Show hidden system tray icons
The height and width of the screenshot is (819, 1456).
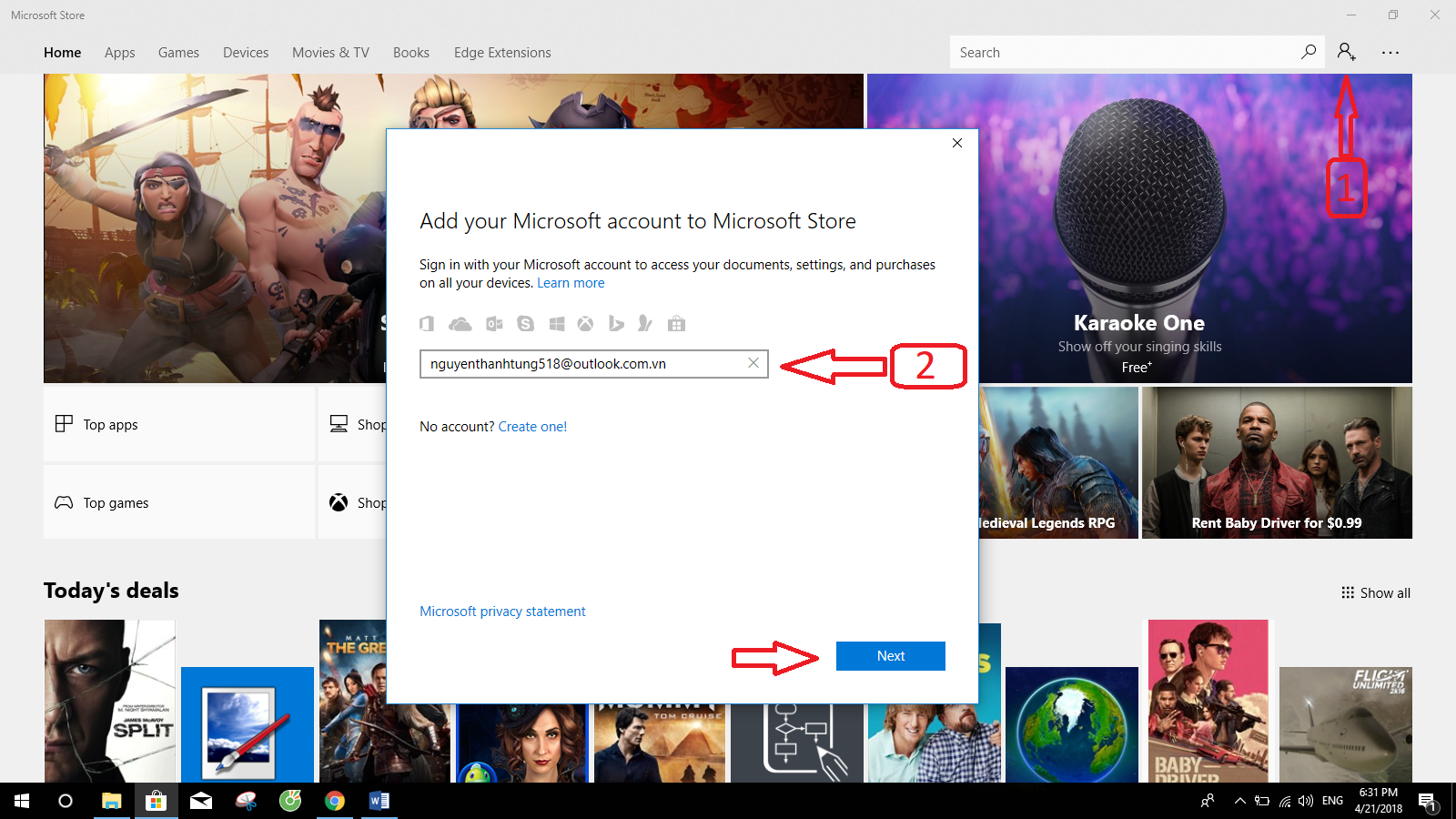[x=1239, y=801]
